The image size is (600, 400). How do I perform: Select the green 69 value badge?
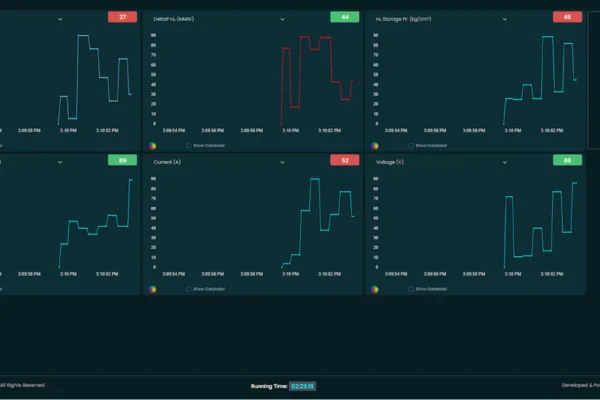coord(122,160)
